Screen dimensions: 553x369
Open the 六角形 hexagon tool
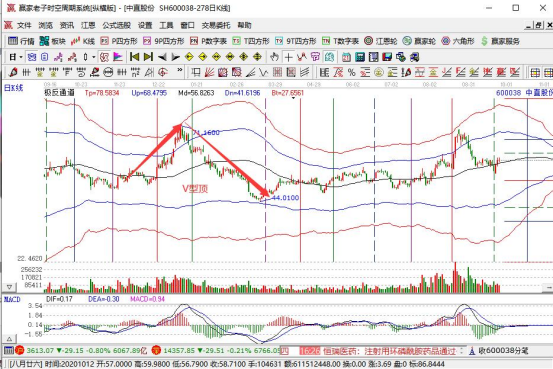[457, 41]
